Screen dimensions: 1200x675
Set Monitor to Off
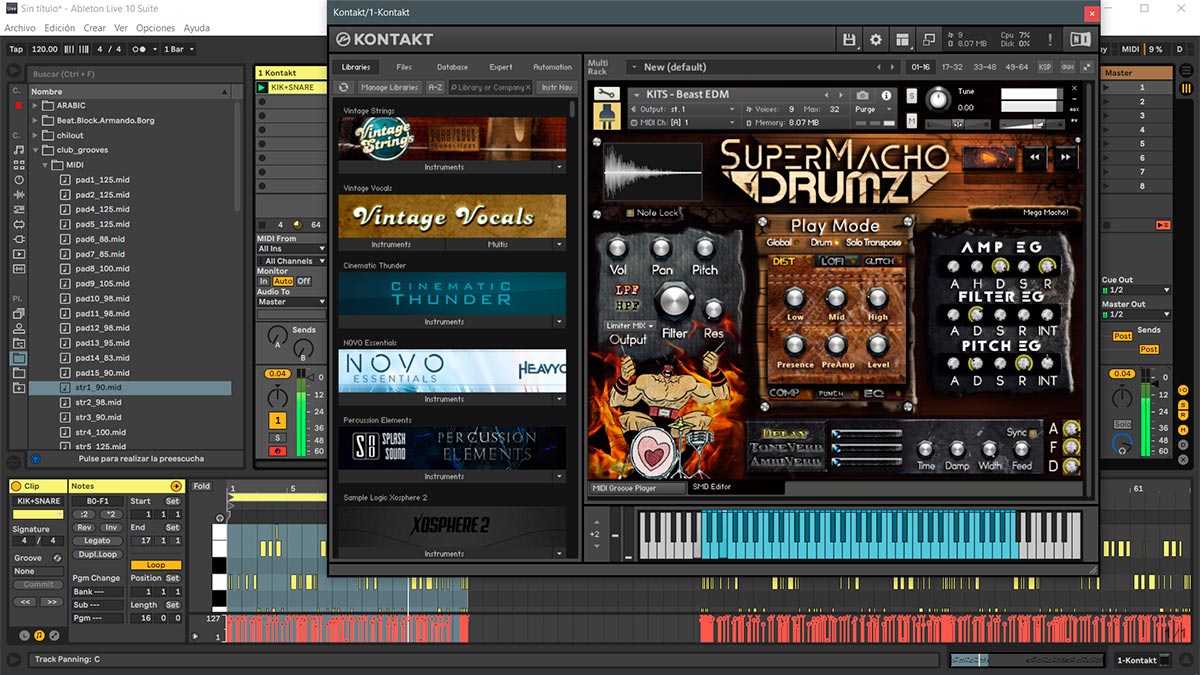(x=304, y=281)
